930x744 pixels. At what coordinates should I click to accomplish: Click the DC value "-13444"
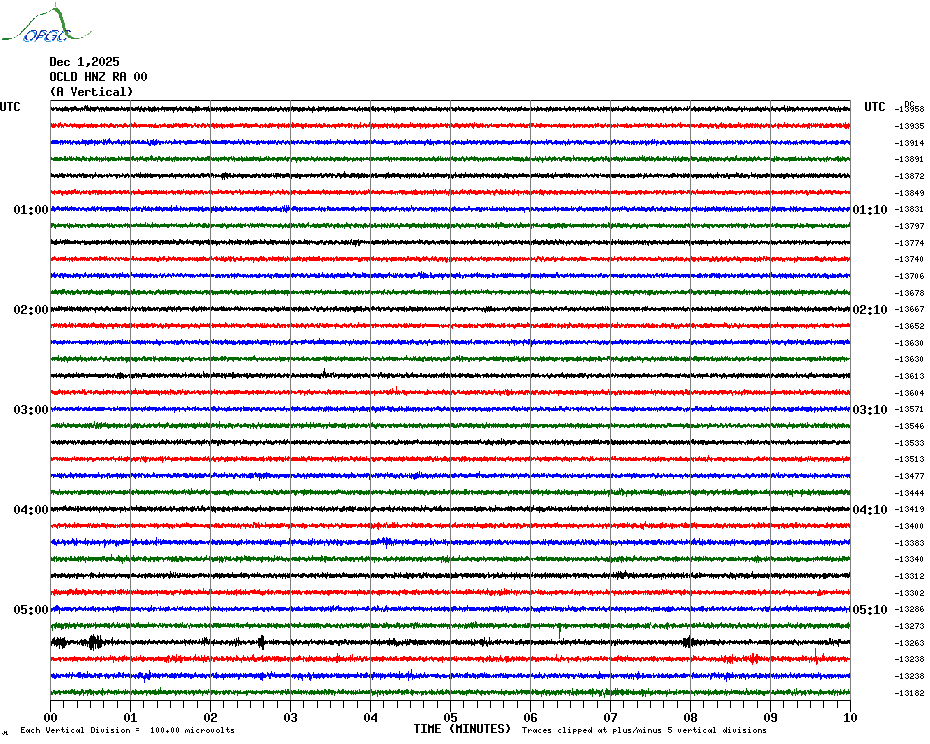909,493
